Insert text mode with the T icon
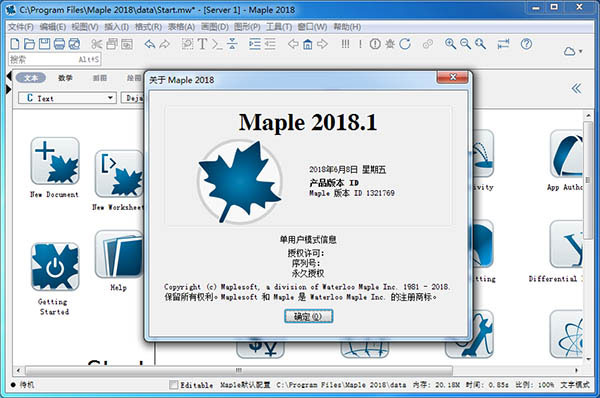The width and height of the screenshot is (600, 398). 202,44
